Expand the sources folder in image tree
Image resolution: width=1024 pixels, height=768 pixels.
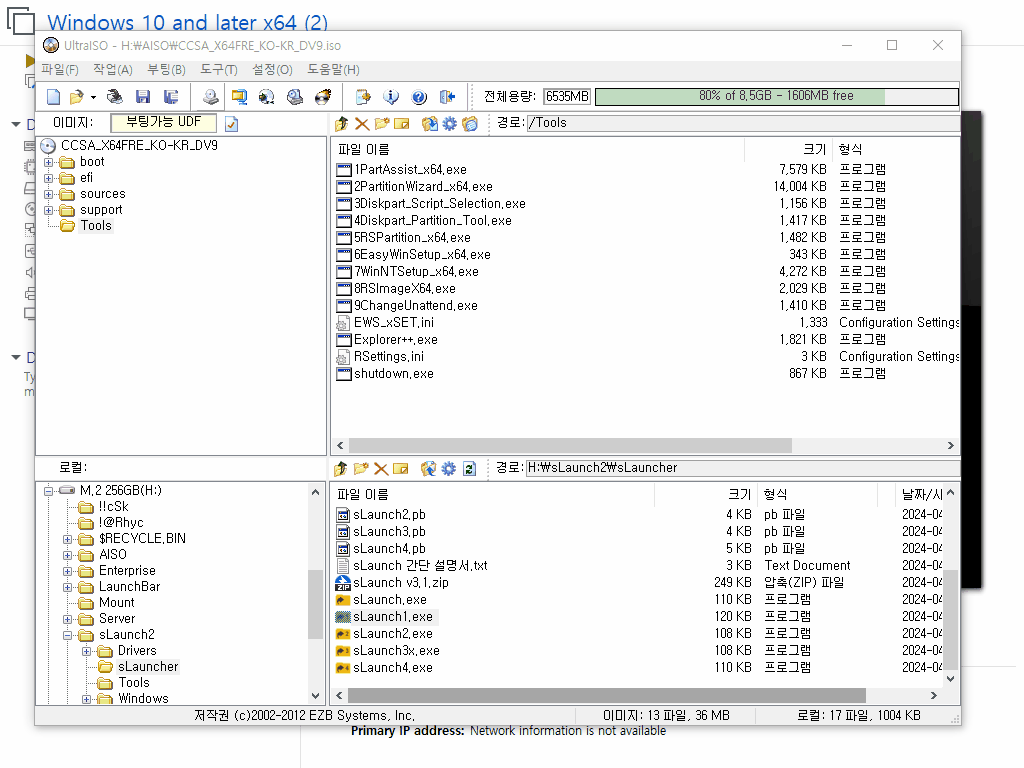tap(49, 194)
